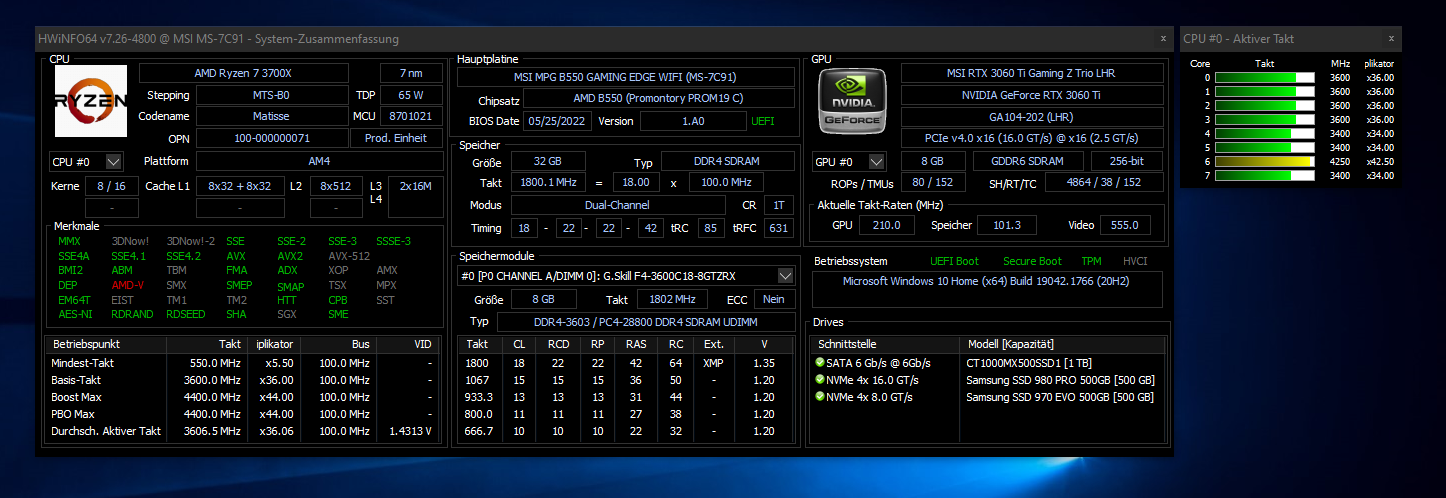Click the AMD B550 (Promontory PROM19 C) chipset field
This screenshot has height=498, width=1446.
coord(658,98)
